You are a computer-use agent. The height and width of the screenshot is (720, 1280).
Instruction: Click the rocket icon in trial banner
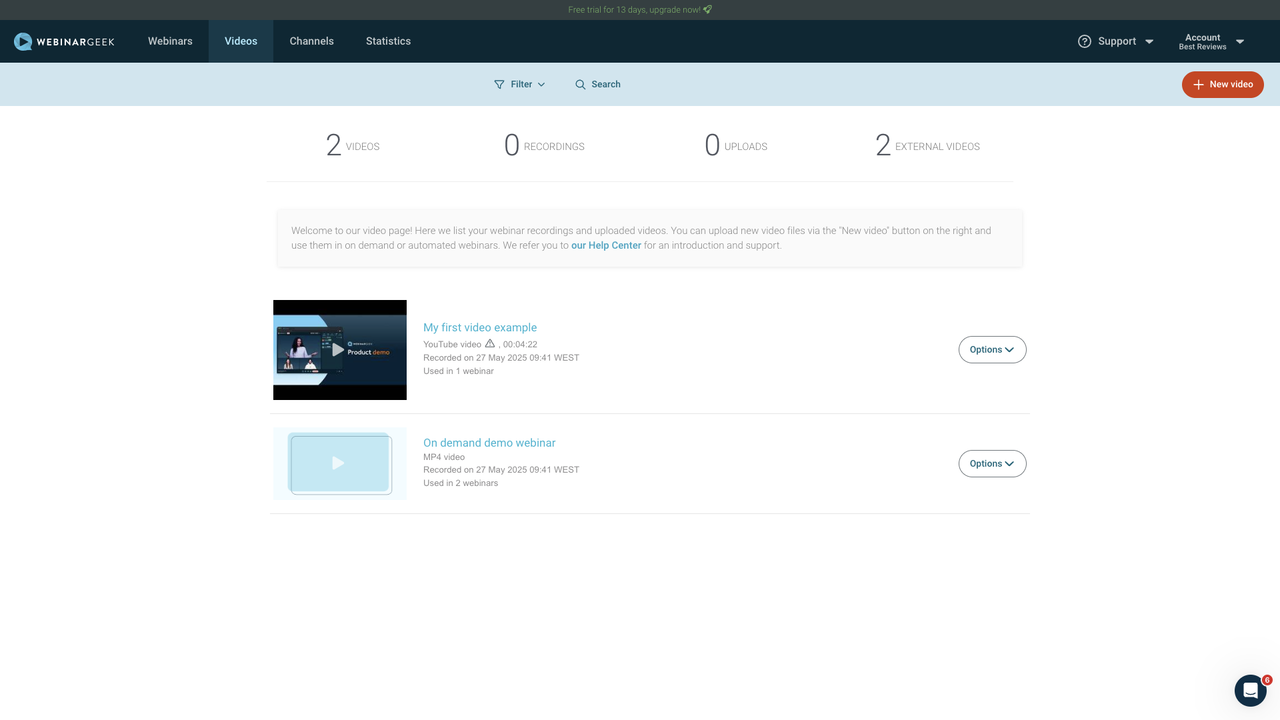point(707,10)
